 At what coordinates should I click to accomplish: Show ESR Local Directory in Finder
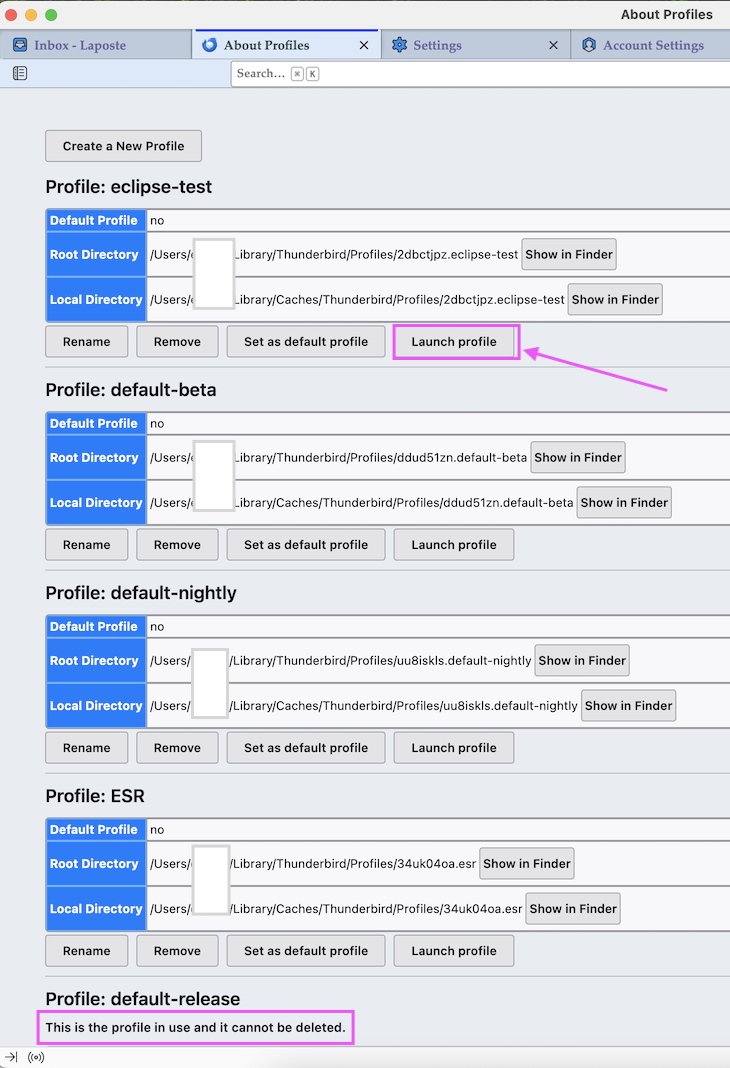(573, 908)
